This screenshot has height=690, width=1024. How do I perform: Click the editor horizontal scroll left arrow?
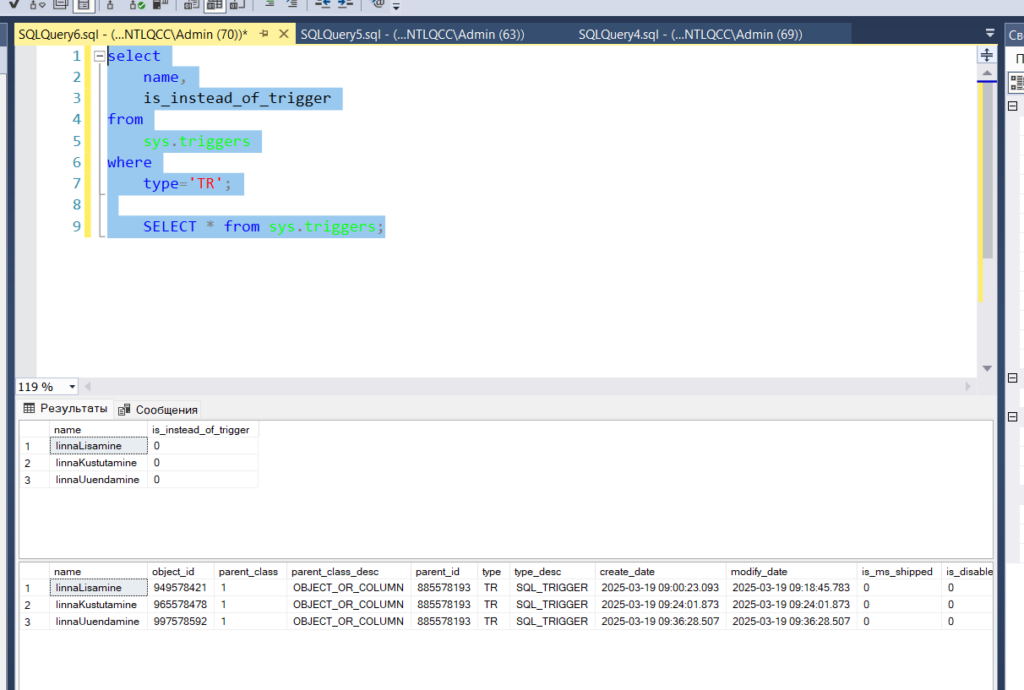point(88,386)
